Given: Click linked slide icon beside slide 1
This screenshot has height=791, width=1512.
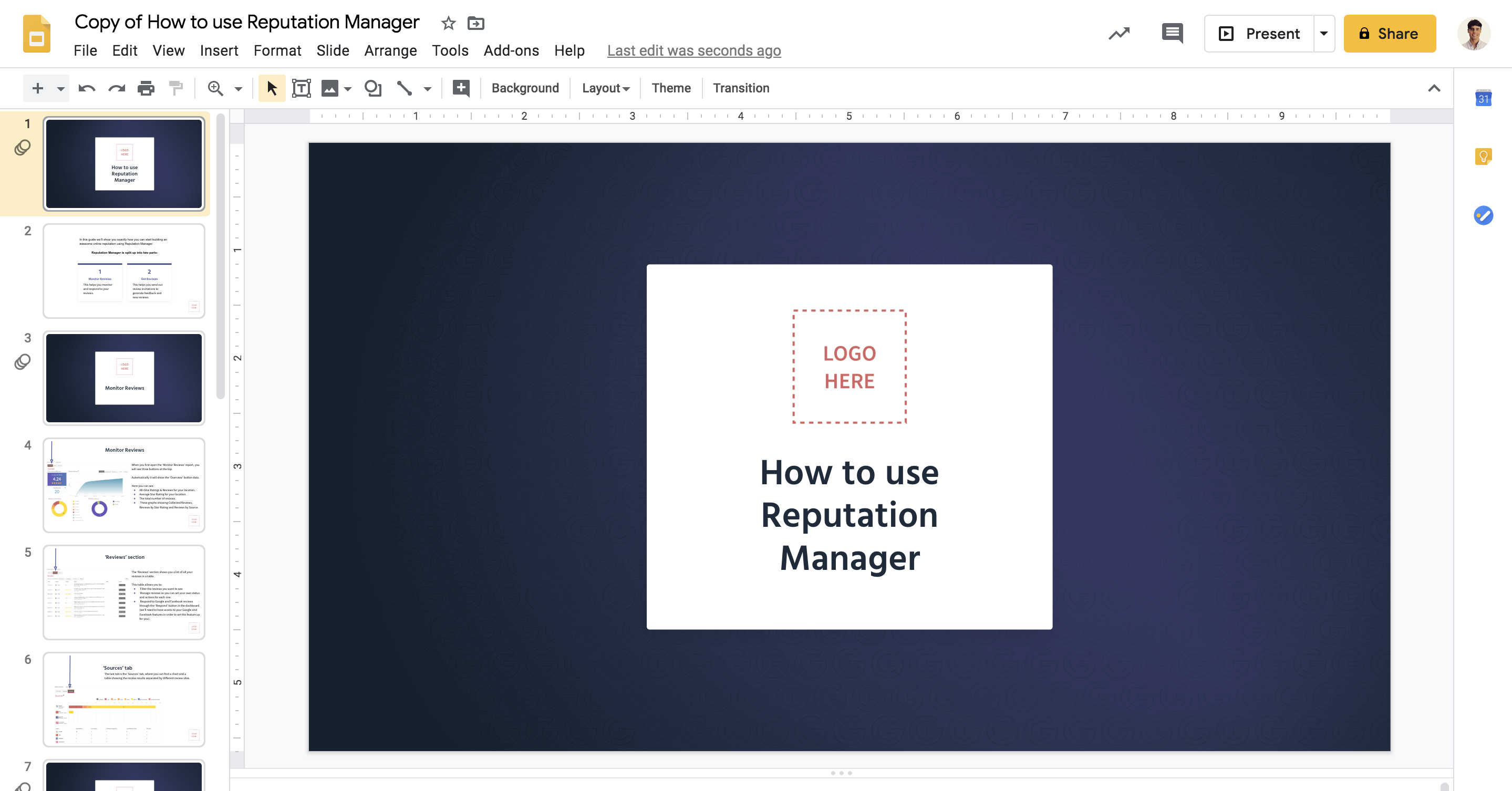Looking at the screenshot, I should [22, 147].
